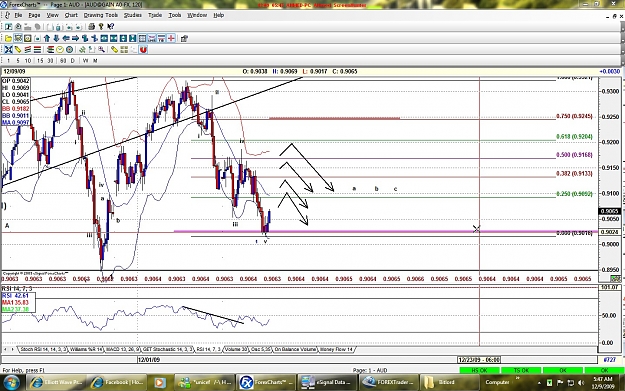Screen dimensions: 625x391
Task: Click the blue up arrow chart icon
Action: (47, 39)
